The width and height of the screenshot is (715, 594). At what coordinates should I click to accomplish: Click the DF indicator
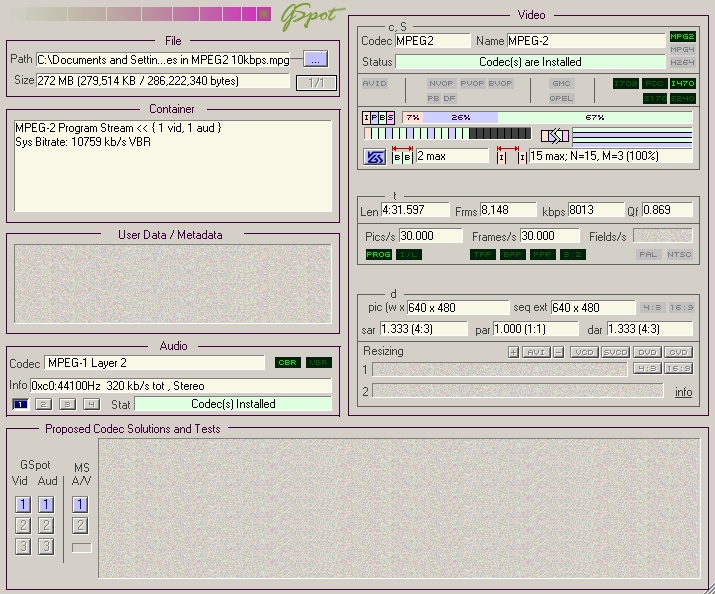[x=449, y=98]
